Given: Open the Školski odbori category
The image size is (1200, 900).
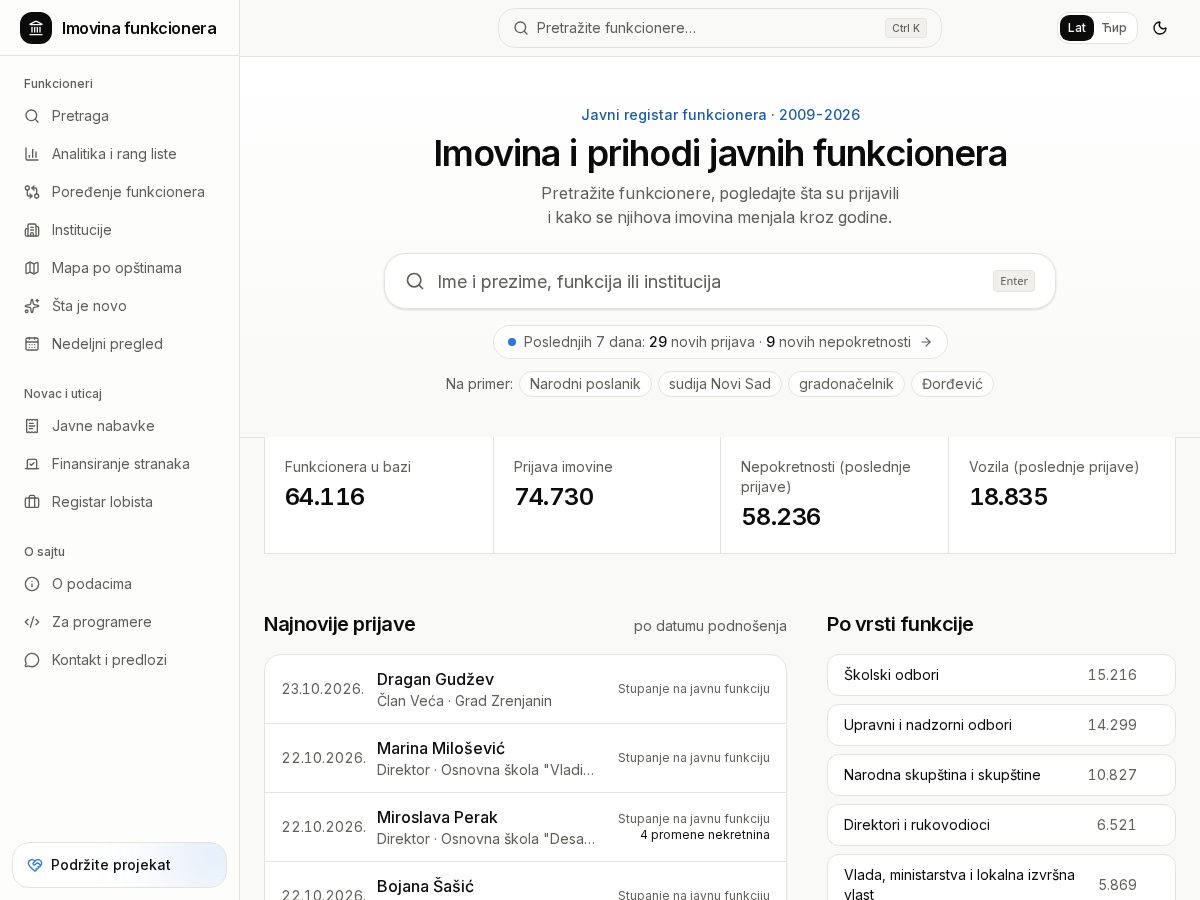Looking at the screenshot, I should tap(1001, 675).
